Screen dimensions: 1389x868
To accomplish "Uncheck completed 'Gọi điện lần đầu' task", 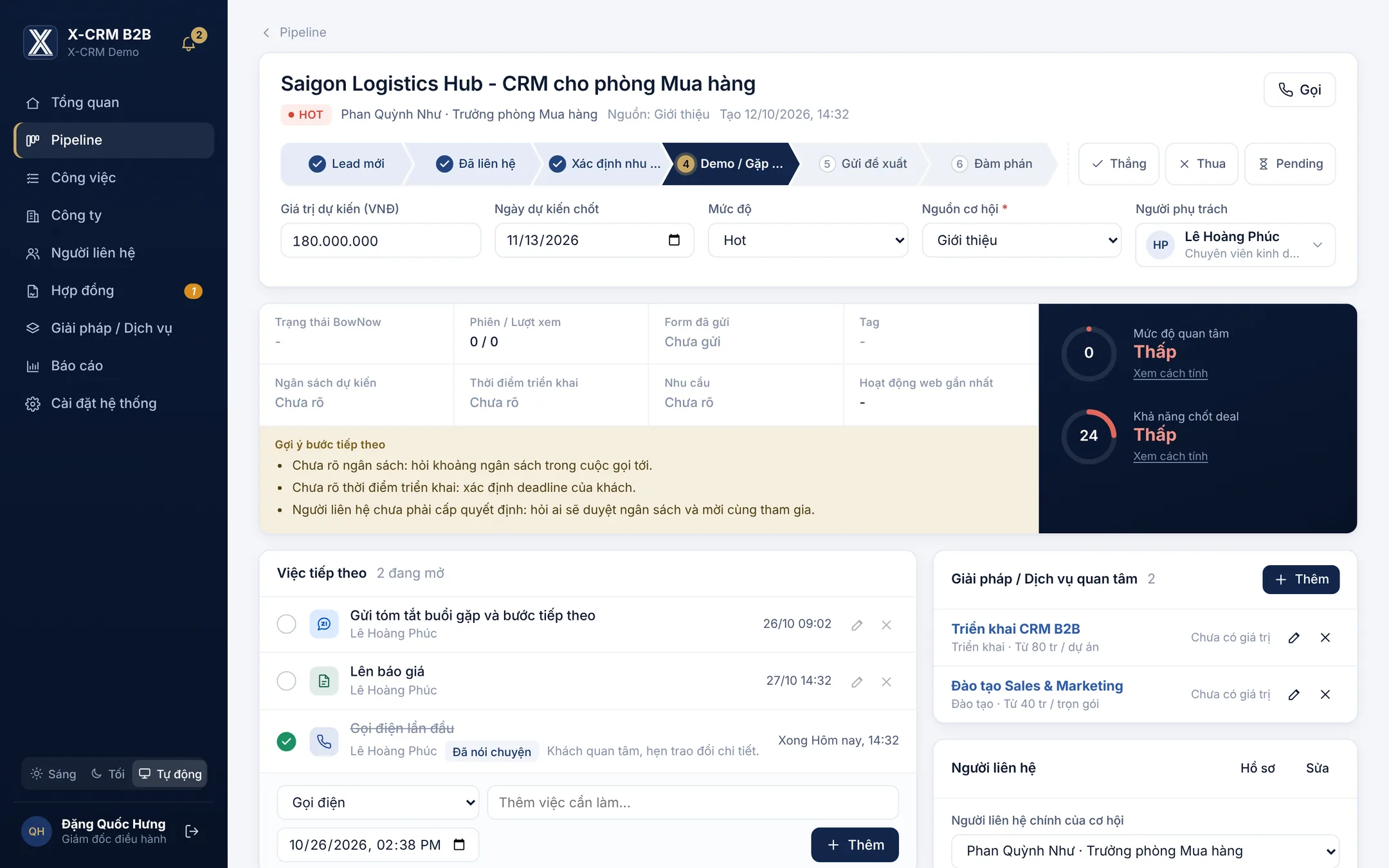I will pyautogui.click(x=286, y=741).
